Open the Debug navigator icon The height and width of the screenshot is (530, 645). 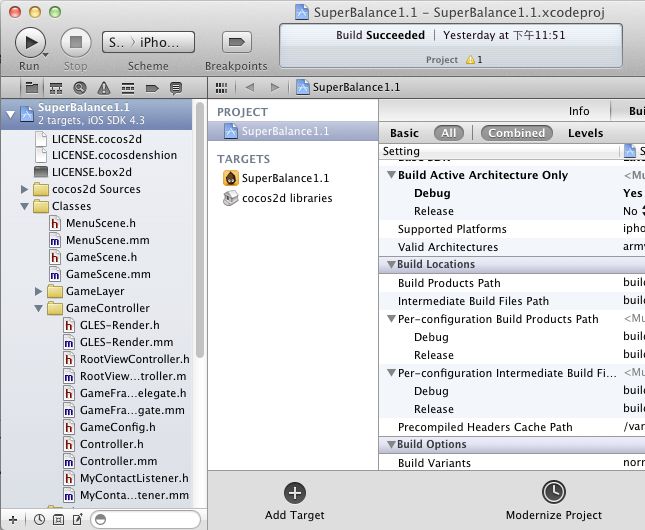click(128, 88)
